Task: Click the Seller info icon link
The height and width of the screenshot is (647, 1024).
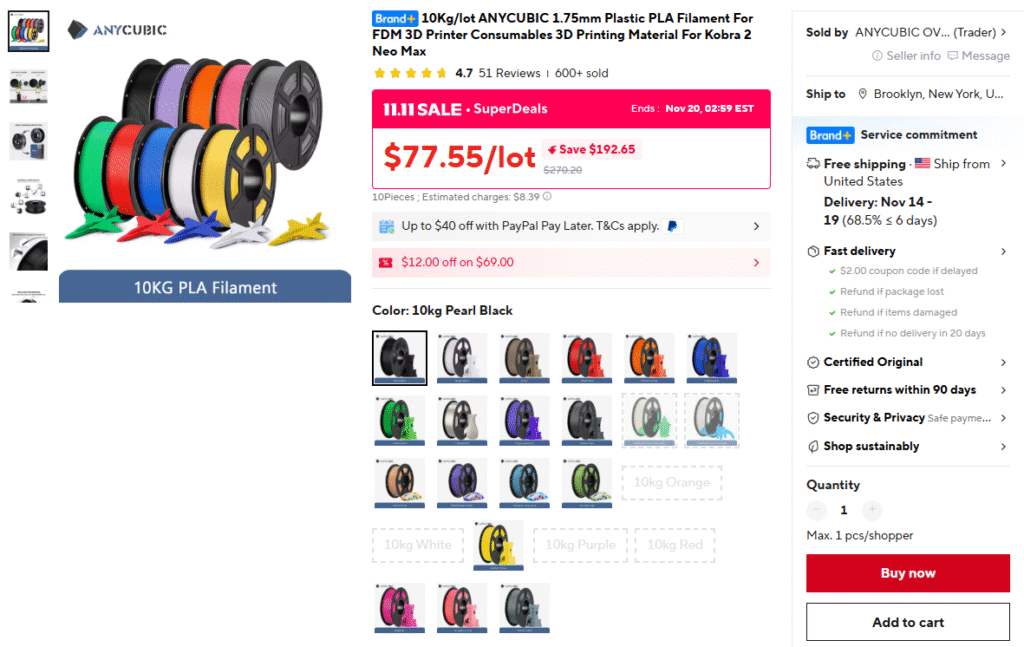Action: [877, 56]
